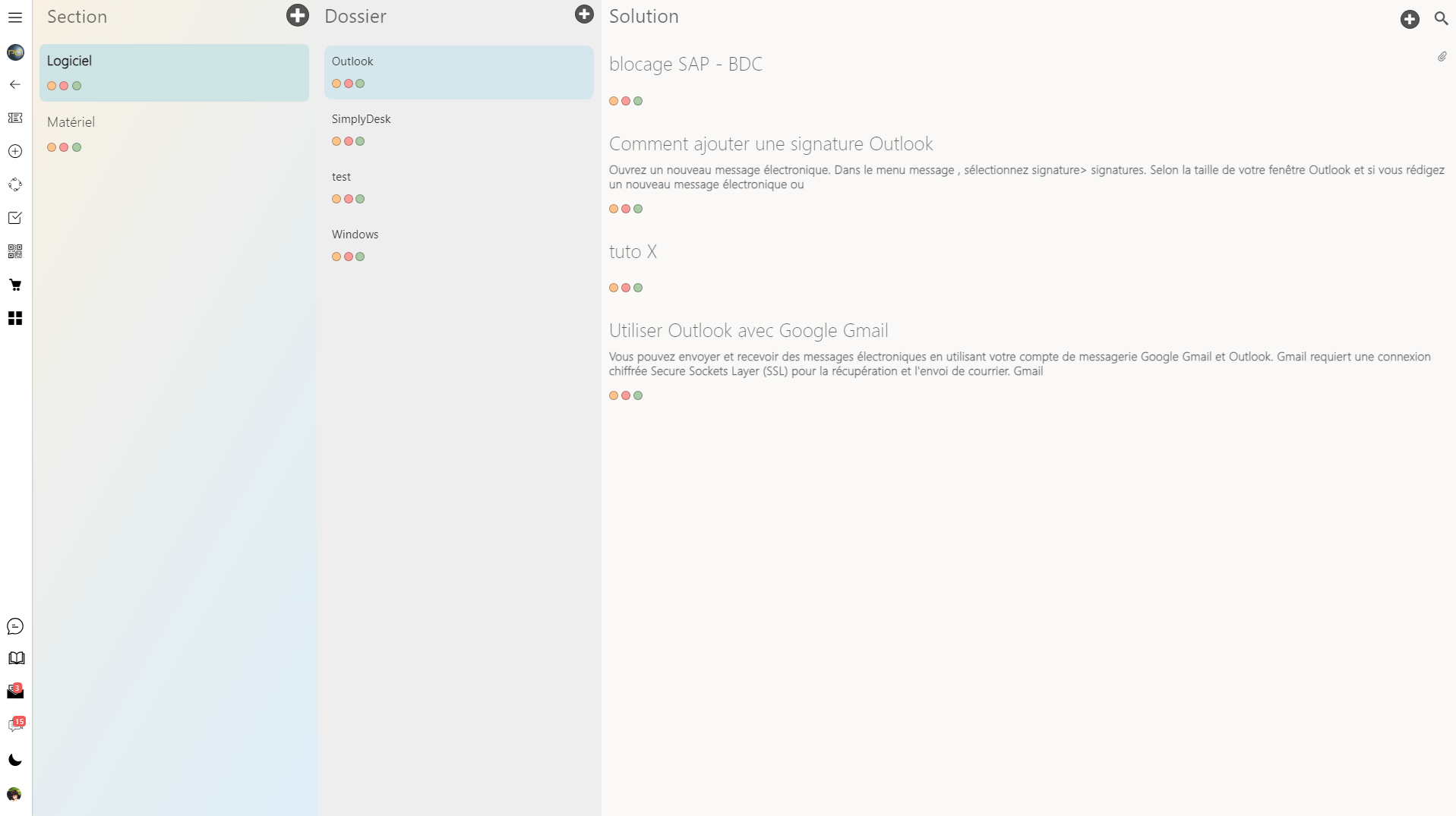Open the QR code icon in sidebar
Image resolution: width=1456 pixels, height=816 pixels.
pos(15,251)
